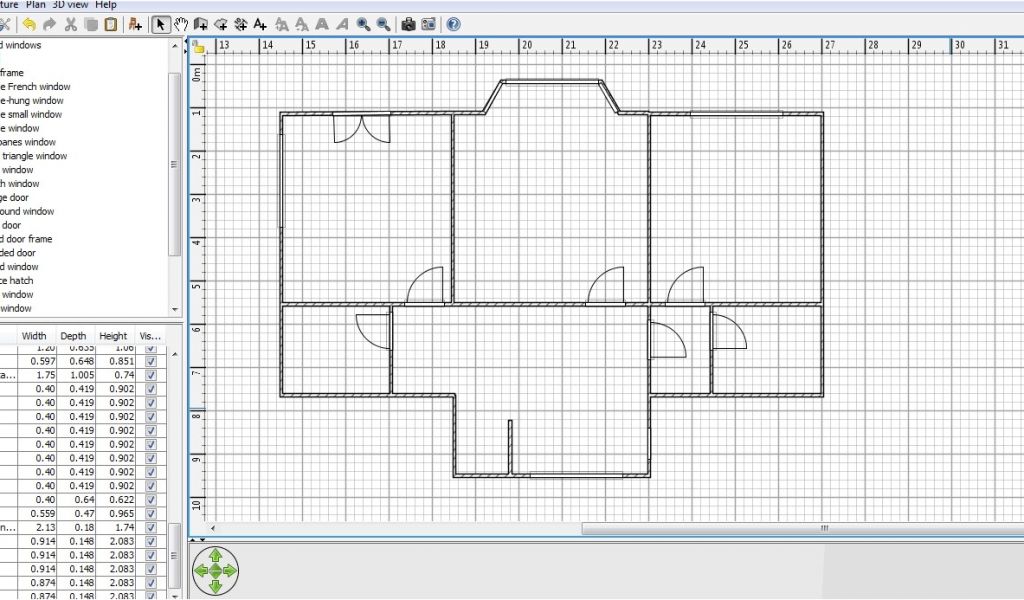Viewport: 1024px width, 600px height.
Task: Click the Paste clipboard icon
Action: point(110,24)
